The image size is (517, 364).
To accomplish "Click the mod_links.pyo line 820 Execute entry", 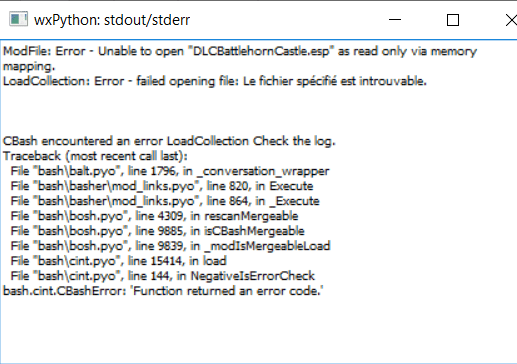I will pos(162,186).
